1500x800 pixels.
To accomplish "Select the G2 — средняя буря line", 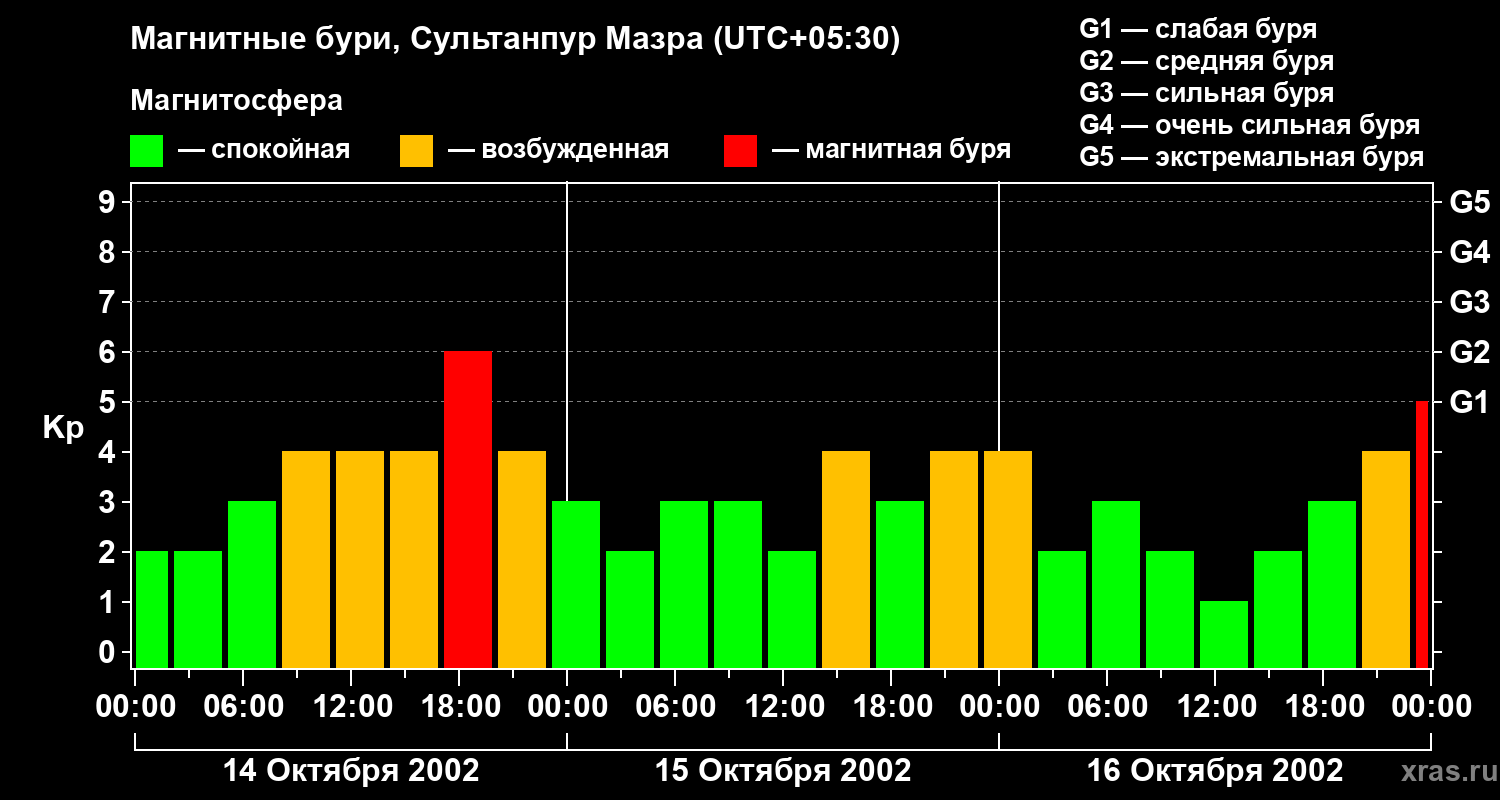I will (1206, 61).
